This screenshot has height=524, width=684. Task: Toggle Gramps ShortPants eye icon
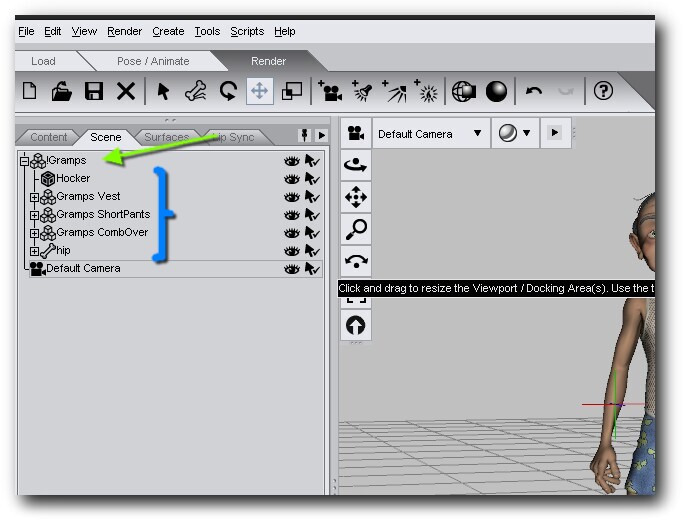(x=291, y=215)
